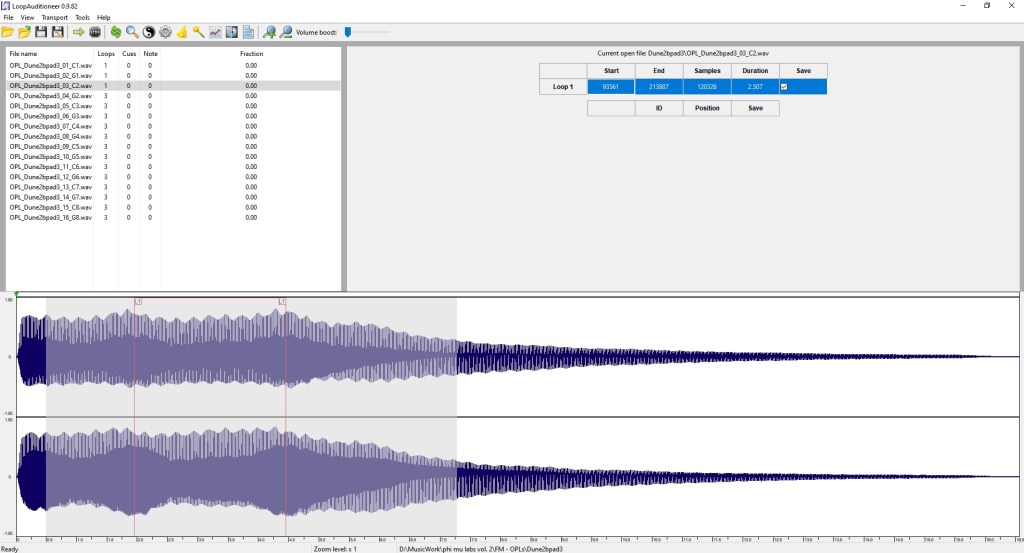Viewport: 1024px width, 553px height.
Task: Select OPL_Dune2bpad3_16_G8.wav in file list
Action: pos(51,217)
